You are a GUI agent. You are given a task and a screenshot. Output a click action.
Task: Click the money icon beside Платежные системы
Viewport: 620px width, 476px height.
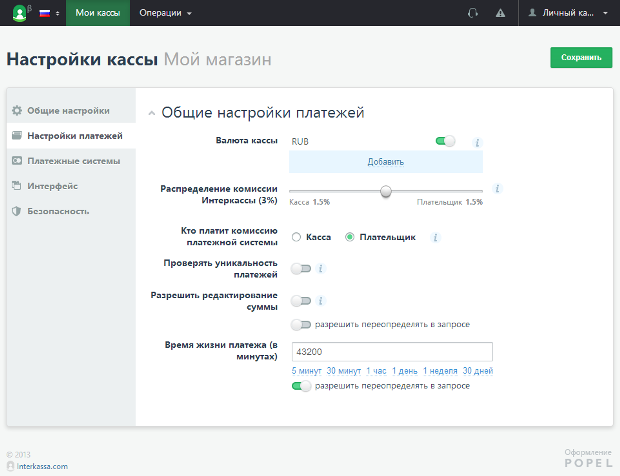click(17, 161)
